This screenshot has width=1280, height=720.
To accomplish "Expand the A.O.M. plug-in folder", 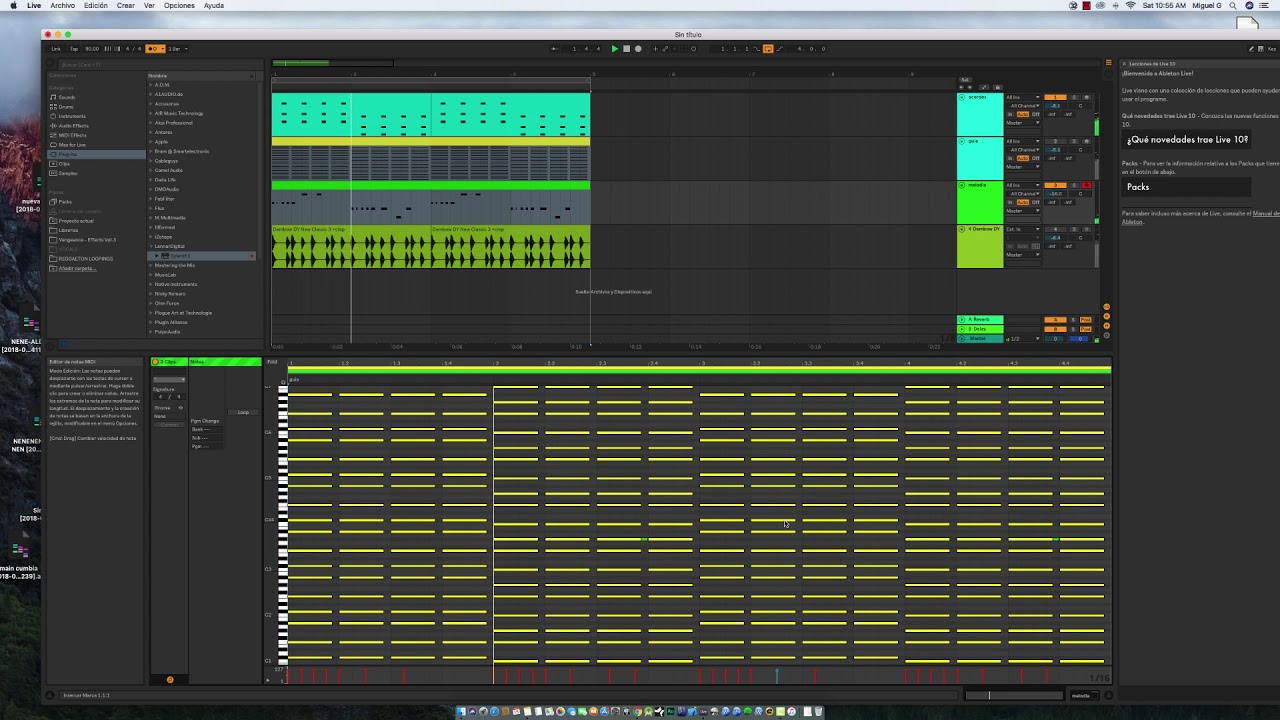I will (151, 85).
